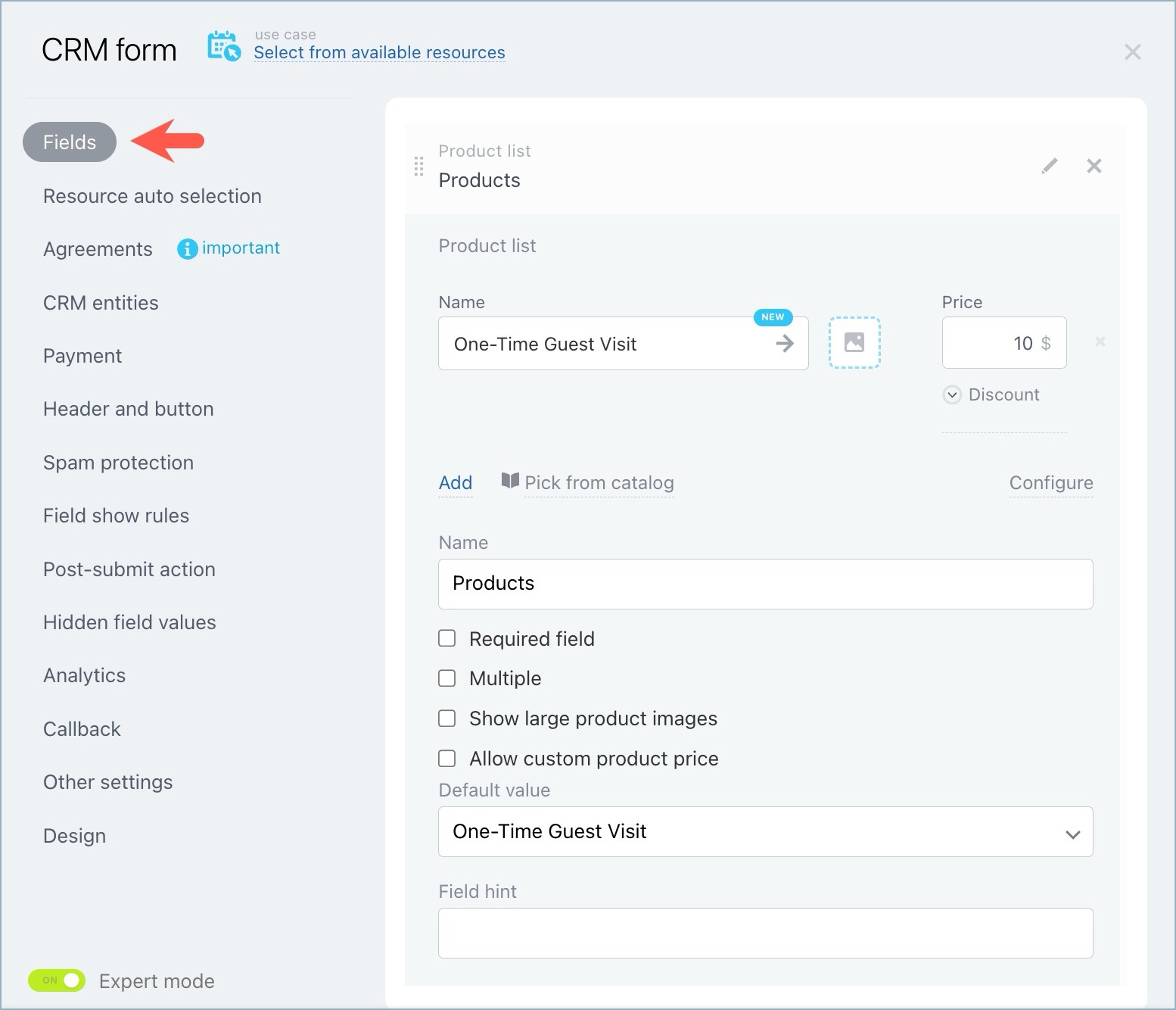Expand the Discount option
Screen dimensions: 1176x1010
[952, 394]
